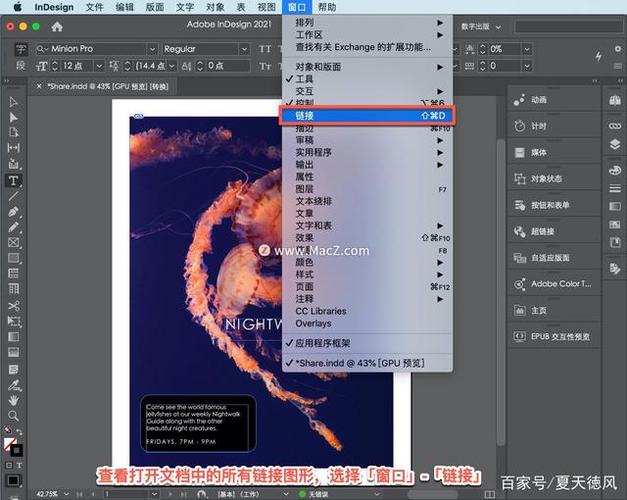
Task: Toggle 应用程序框架 menu option
Action: point(324,342)
